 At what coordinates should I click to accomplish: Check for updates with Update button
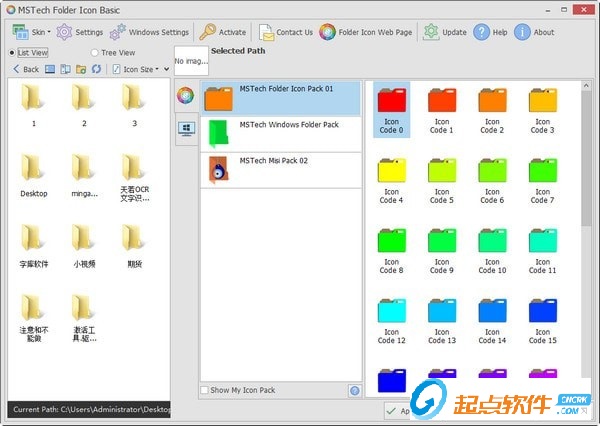click(445, 32)
